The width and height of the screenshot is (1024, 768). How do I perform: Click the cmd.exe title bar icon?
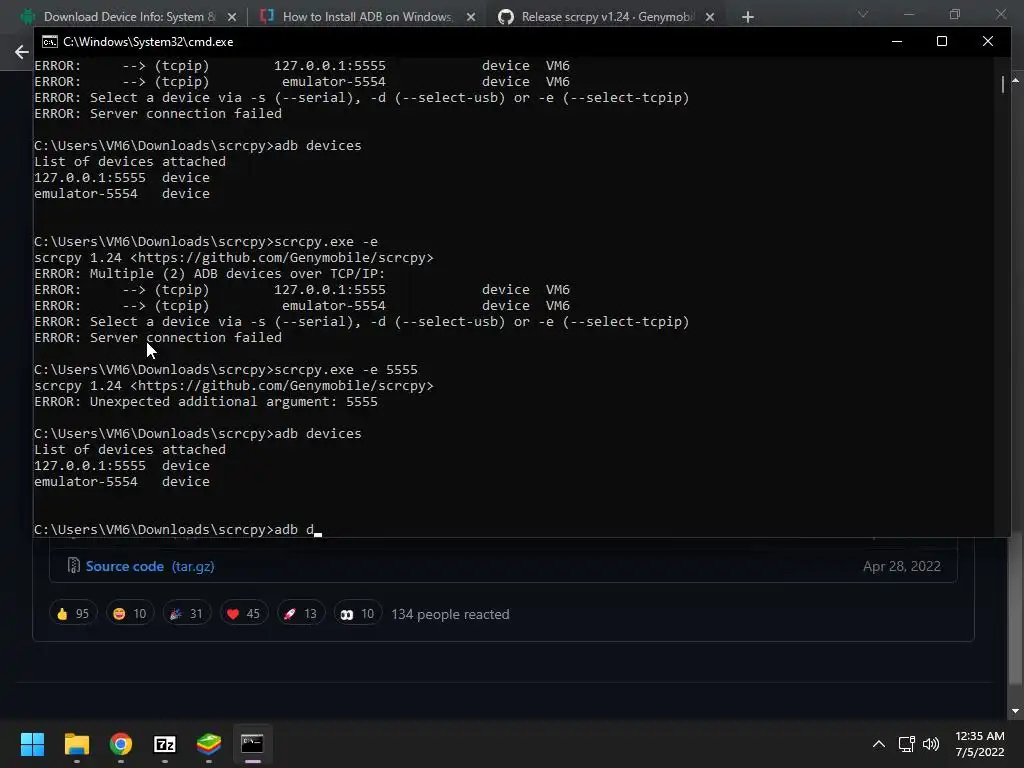click(x=50, y=42)
